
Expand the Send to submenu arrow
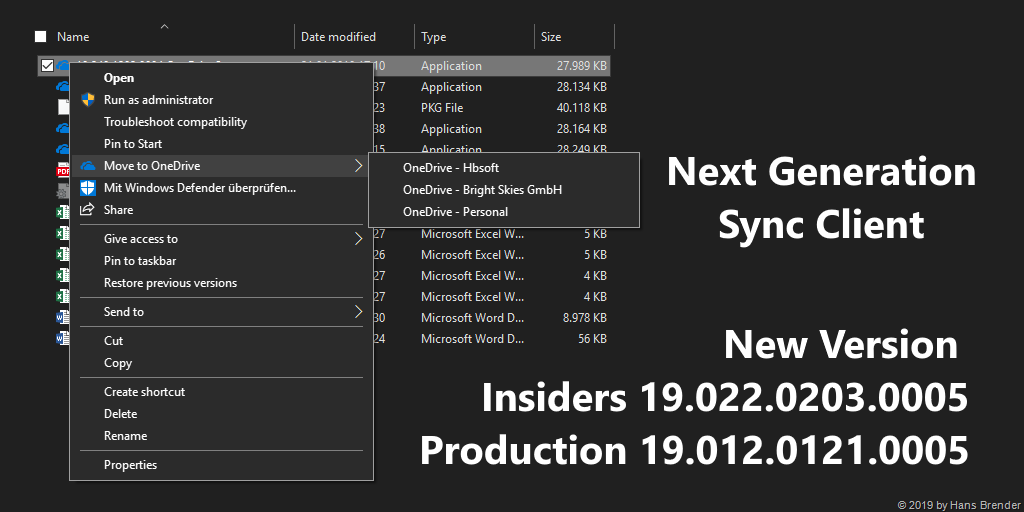358,312
